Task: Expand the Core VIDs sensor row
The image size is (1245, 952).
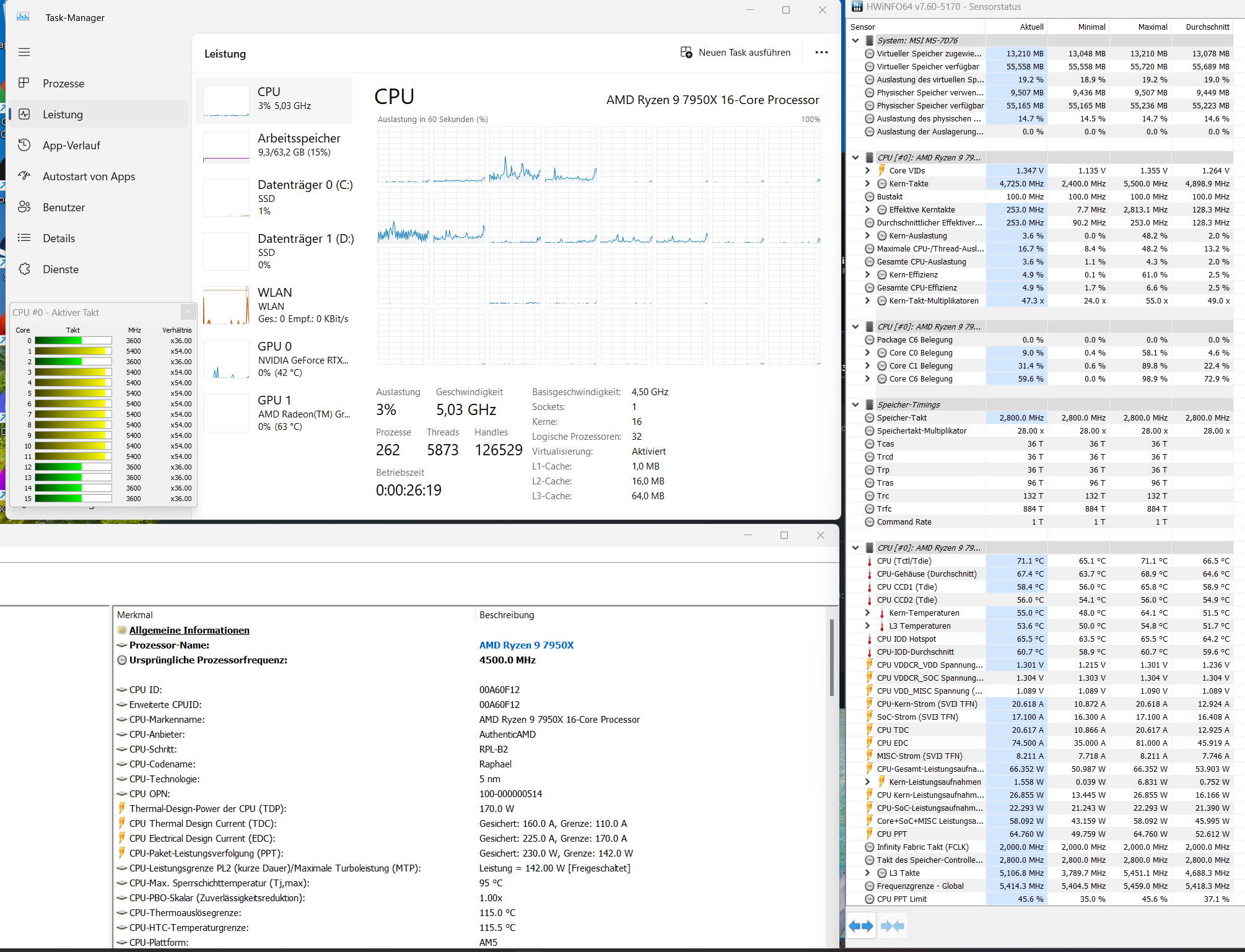Action: point(867,170)
